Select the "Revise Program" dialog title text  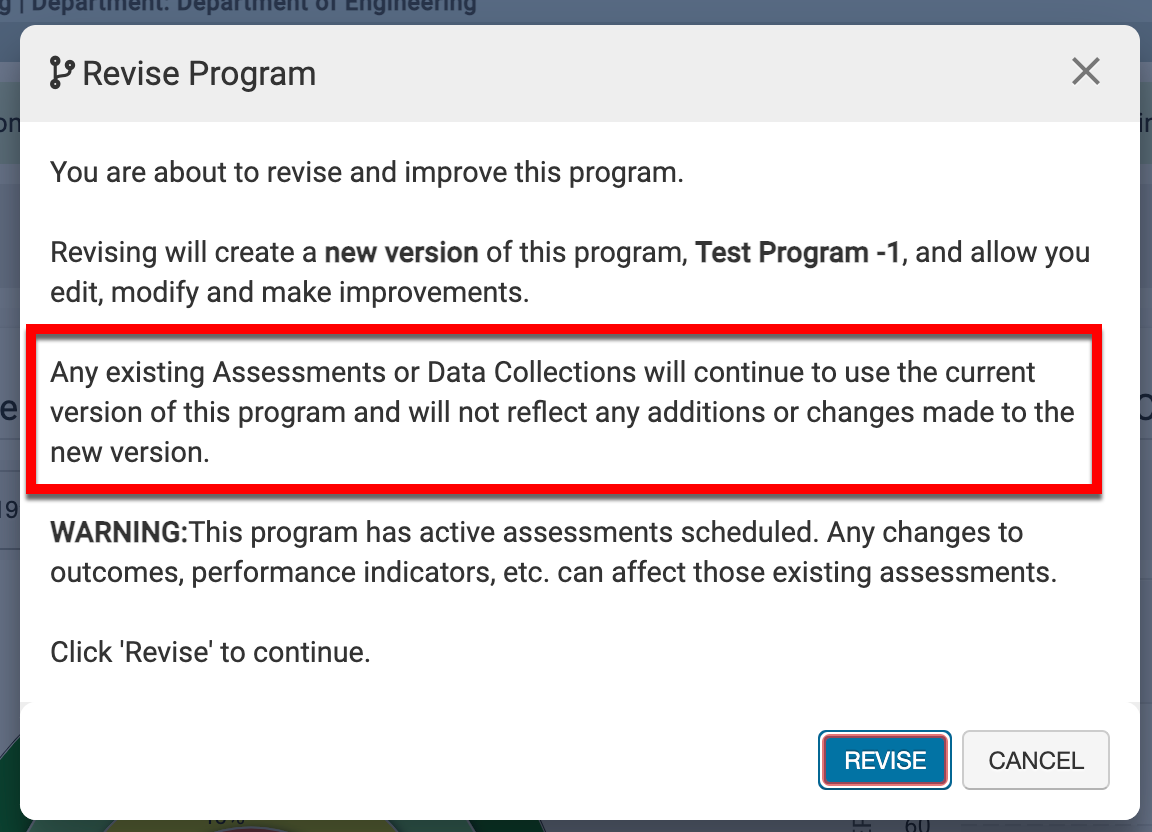point(199,73)
